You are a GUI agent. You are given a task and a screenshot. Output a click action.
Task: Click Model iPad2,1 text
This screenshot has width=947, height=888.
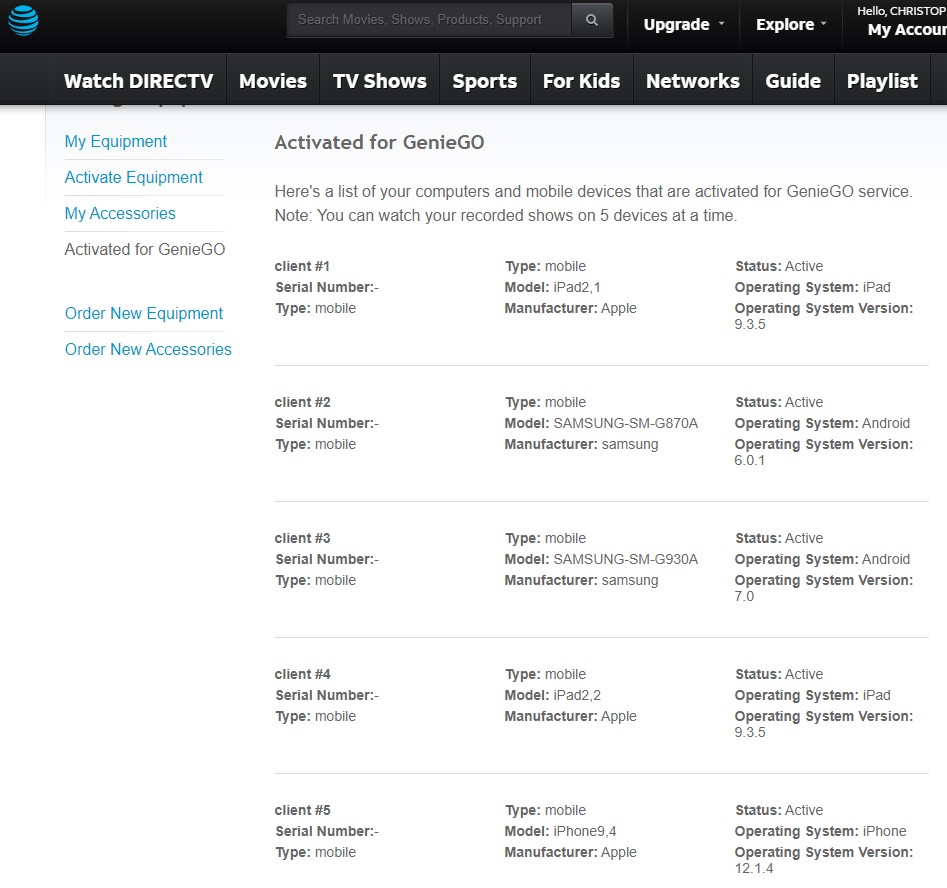pos(553,288)
